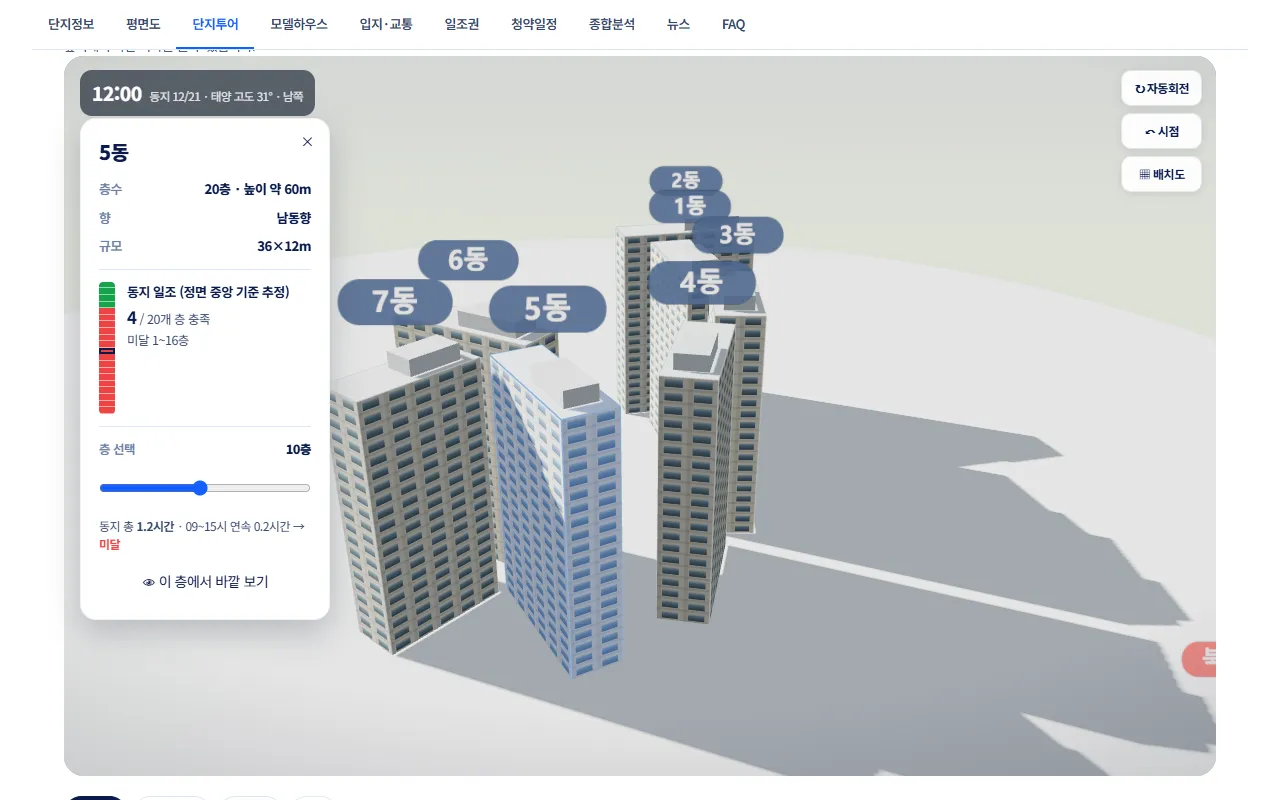
Task: Click the 미달 1~16층 text
Action: coord(158,340)
